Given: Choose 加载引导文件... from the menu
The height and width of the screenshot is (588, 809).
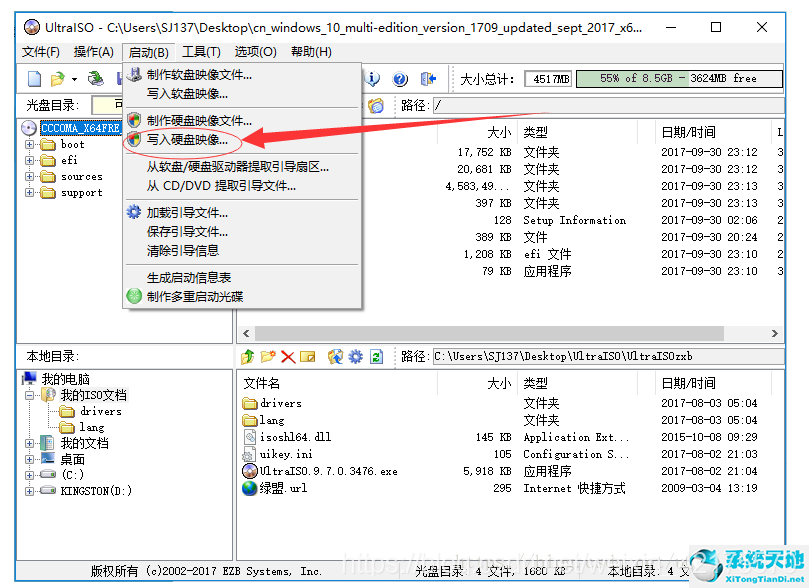Looking at the screenshot, I should (x=187, y=213).
